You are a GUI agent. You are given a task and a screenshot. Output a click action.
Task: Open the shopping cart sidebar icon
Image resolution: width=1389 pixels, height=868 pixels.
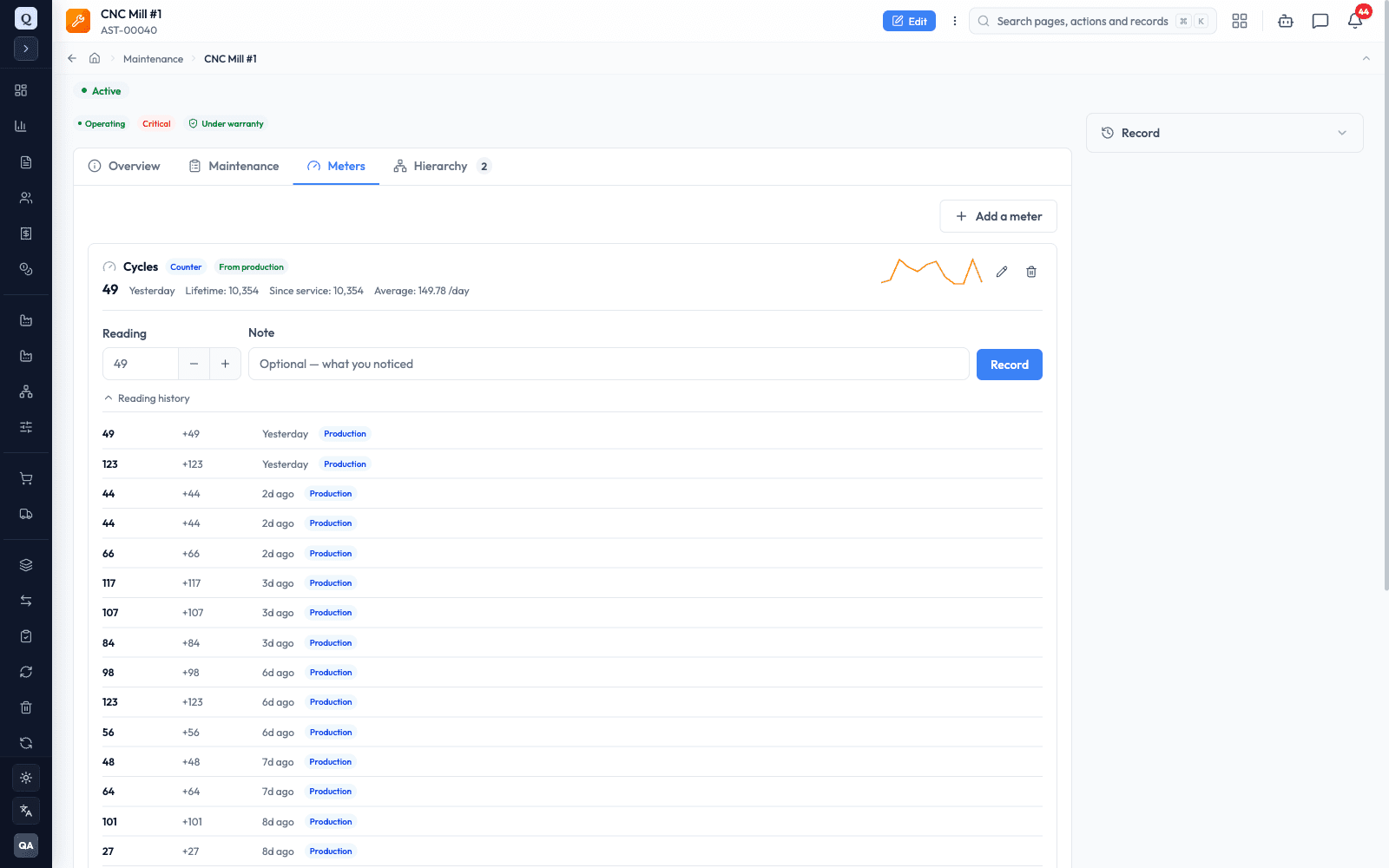[26, 478]
